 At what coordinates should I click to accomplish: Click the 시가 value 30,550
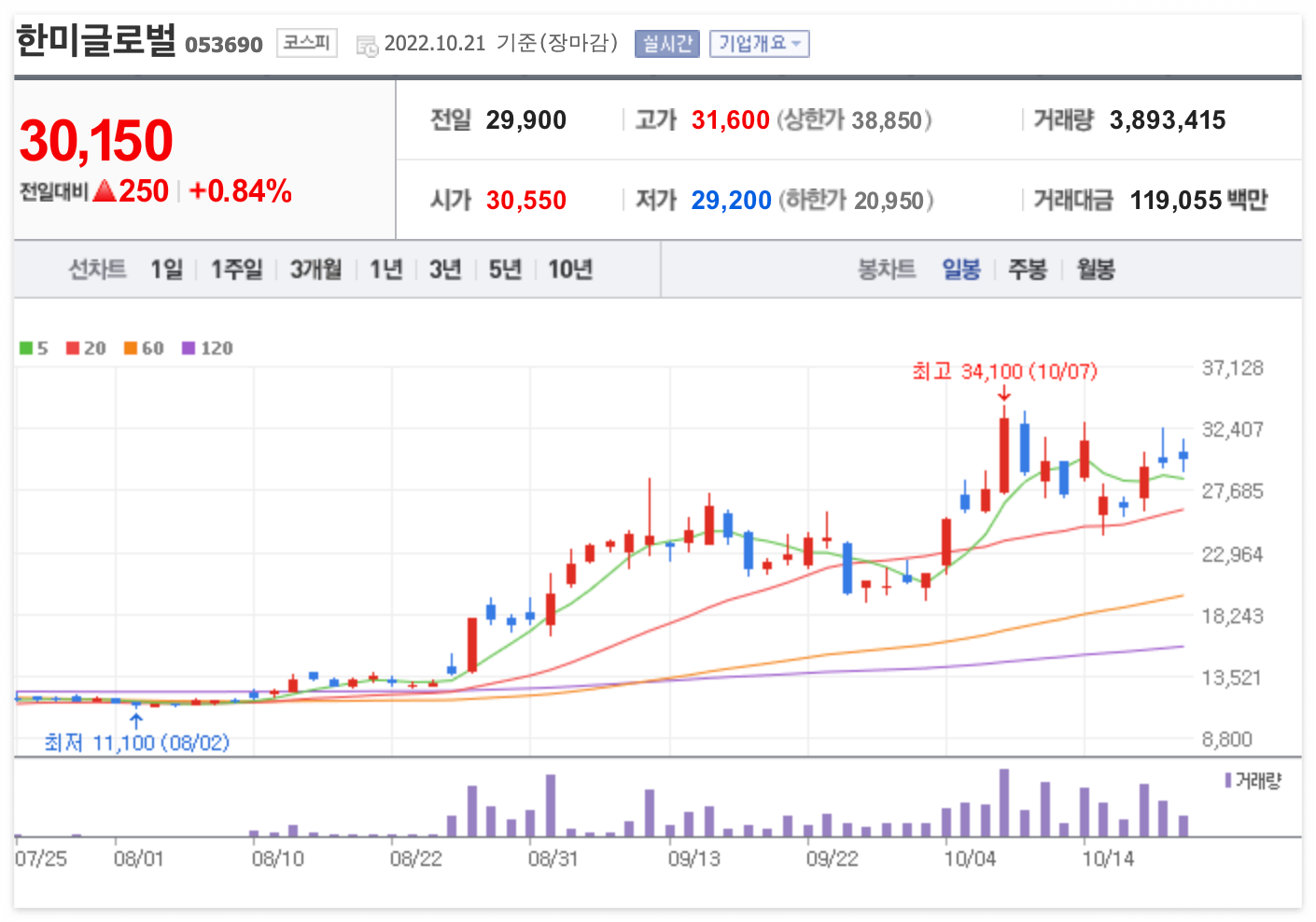[526, 201]
